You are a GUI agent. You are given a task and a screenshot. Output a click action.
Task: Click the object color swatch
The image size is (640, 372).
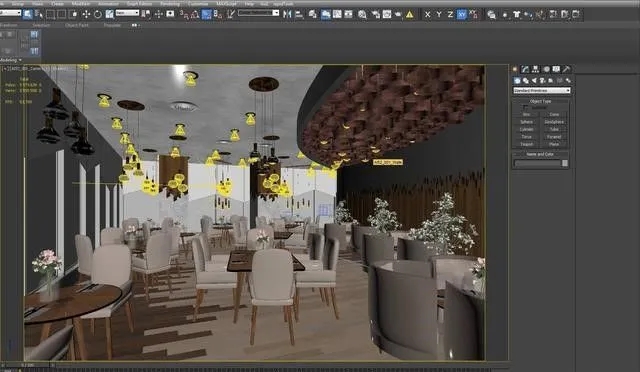click(565, 163)
